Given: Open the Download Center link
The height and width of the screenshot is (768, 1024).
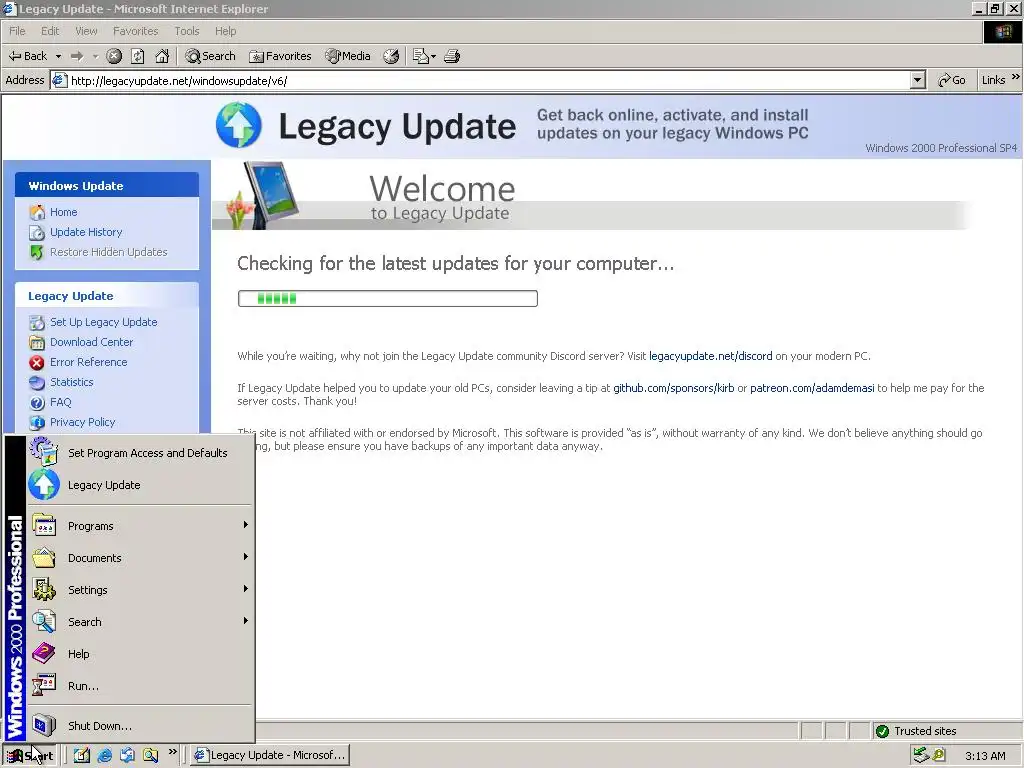Looking at the screenshot, I should (x=91, y=342).
